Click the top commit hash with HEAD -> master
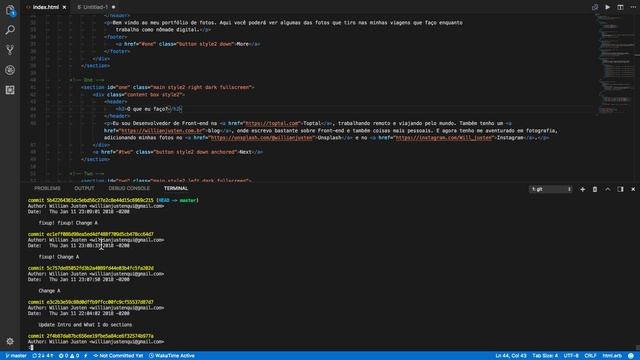640x360 pixels. (113, 200)
